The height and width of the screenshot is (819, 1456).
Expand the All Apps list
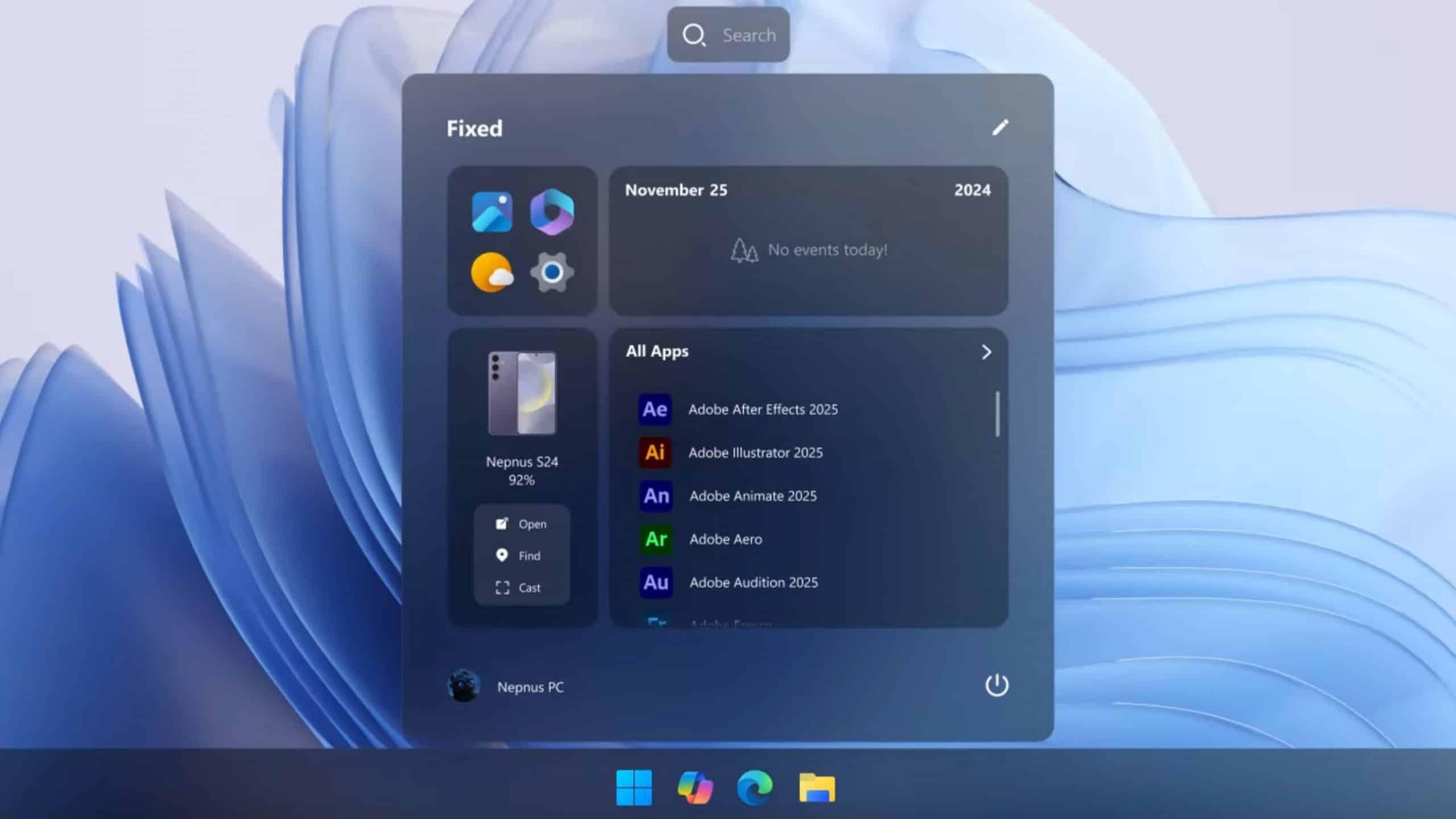click(987, 353)
